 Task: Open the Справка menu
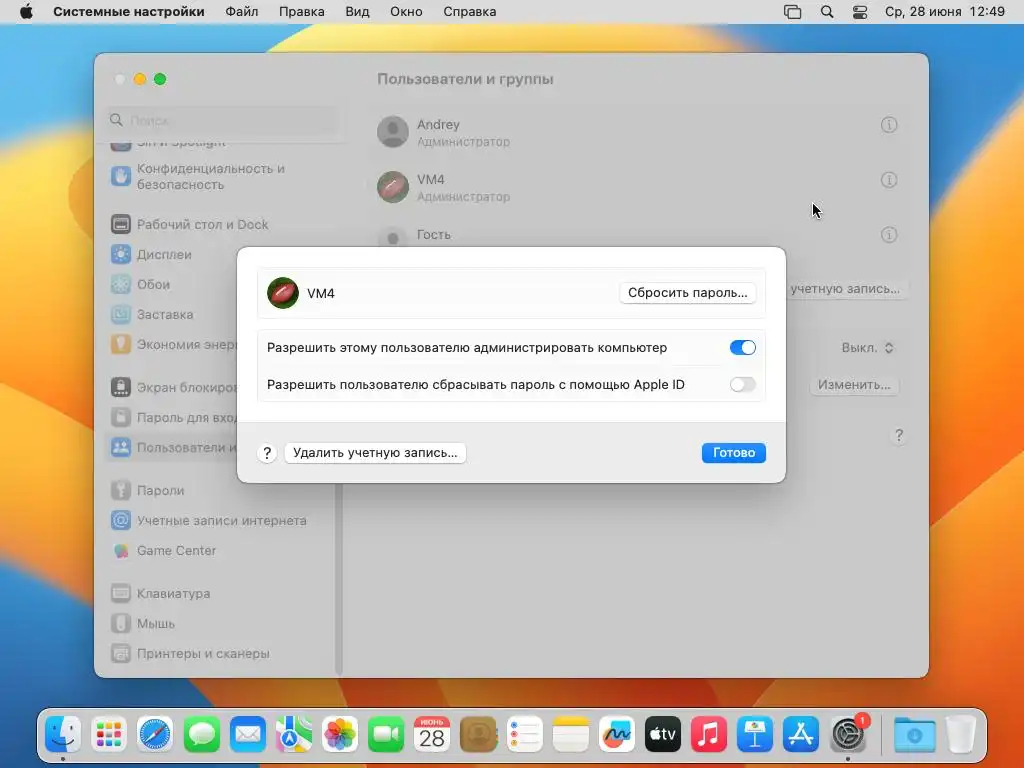pyautogui.click(x=470, y=12)
